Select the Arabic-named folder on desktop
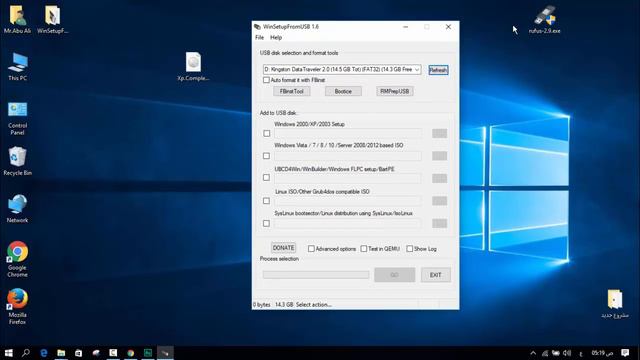The width and height of the screenshot is (640, 360). [615, 303]
